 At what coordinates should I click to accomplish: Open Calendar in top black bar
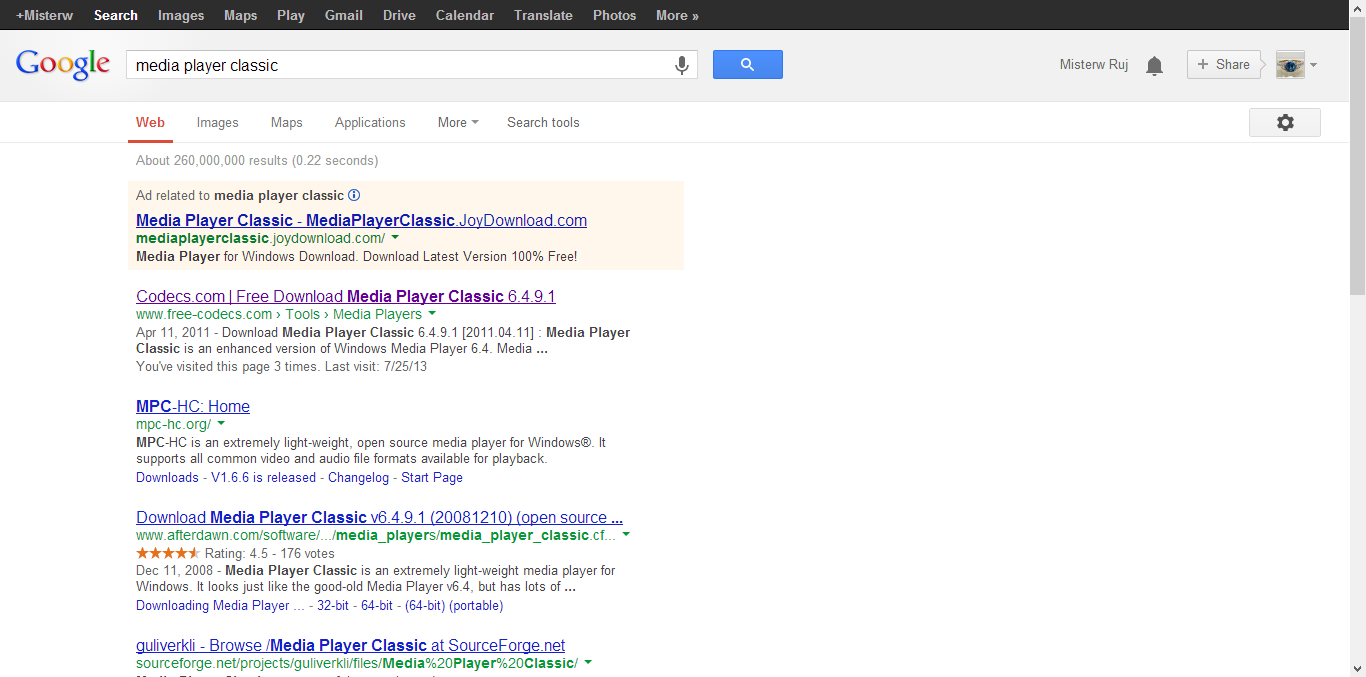click(x=465, y=15)
